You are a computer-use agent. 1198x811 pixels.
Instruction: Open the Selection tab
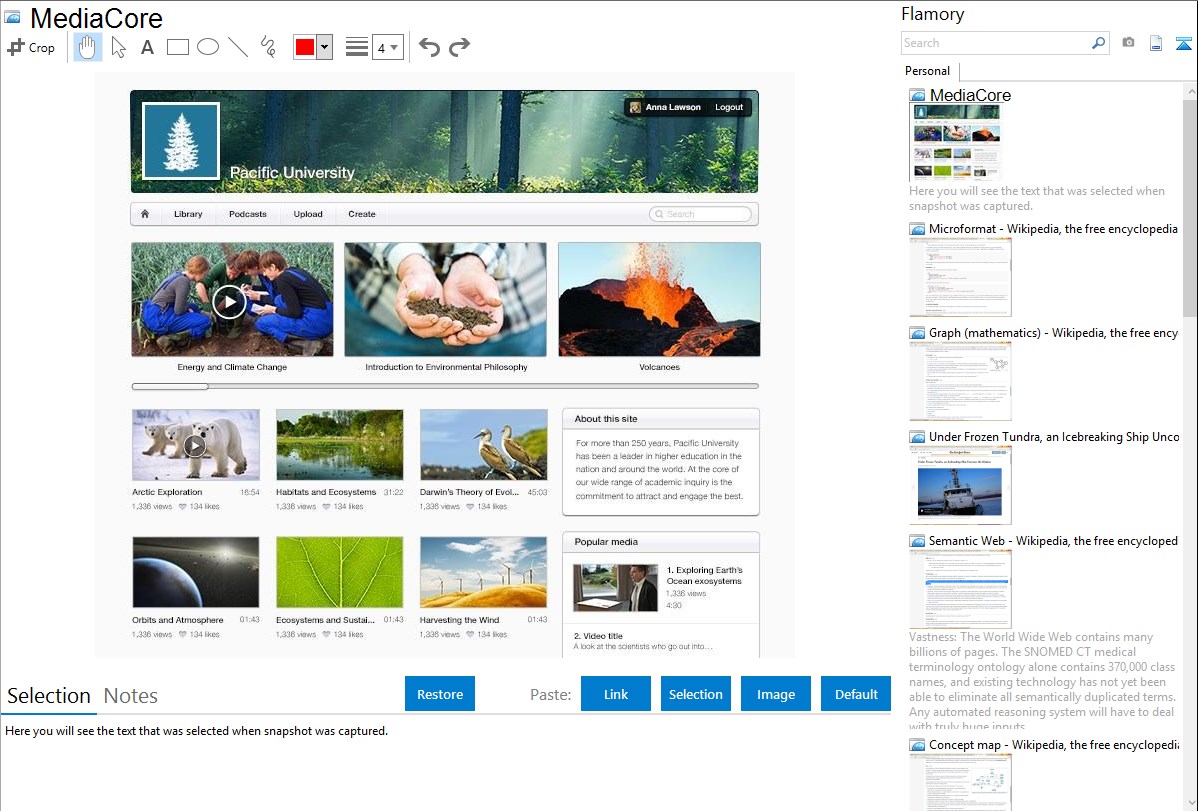[x=49, y=696]
